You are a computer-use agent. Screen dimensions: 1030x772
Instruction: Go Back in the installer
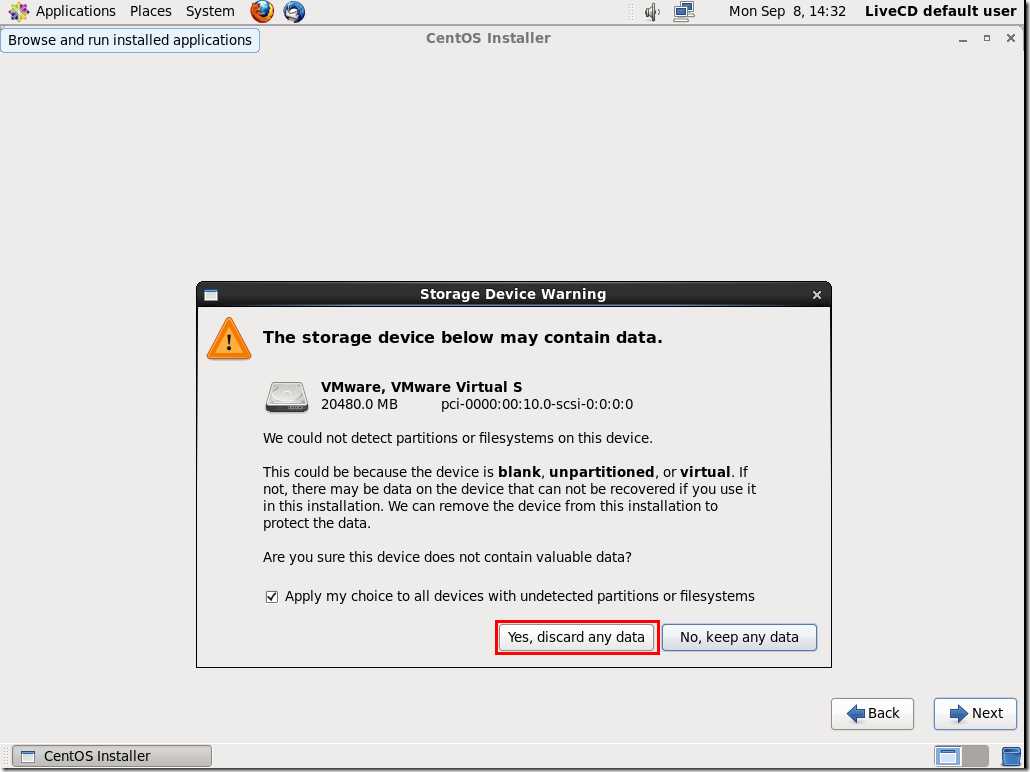pos(872,714)
